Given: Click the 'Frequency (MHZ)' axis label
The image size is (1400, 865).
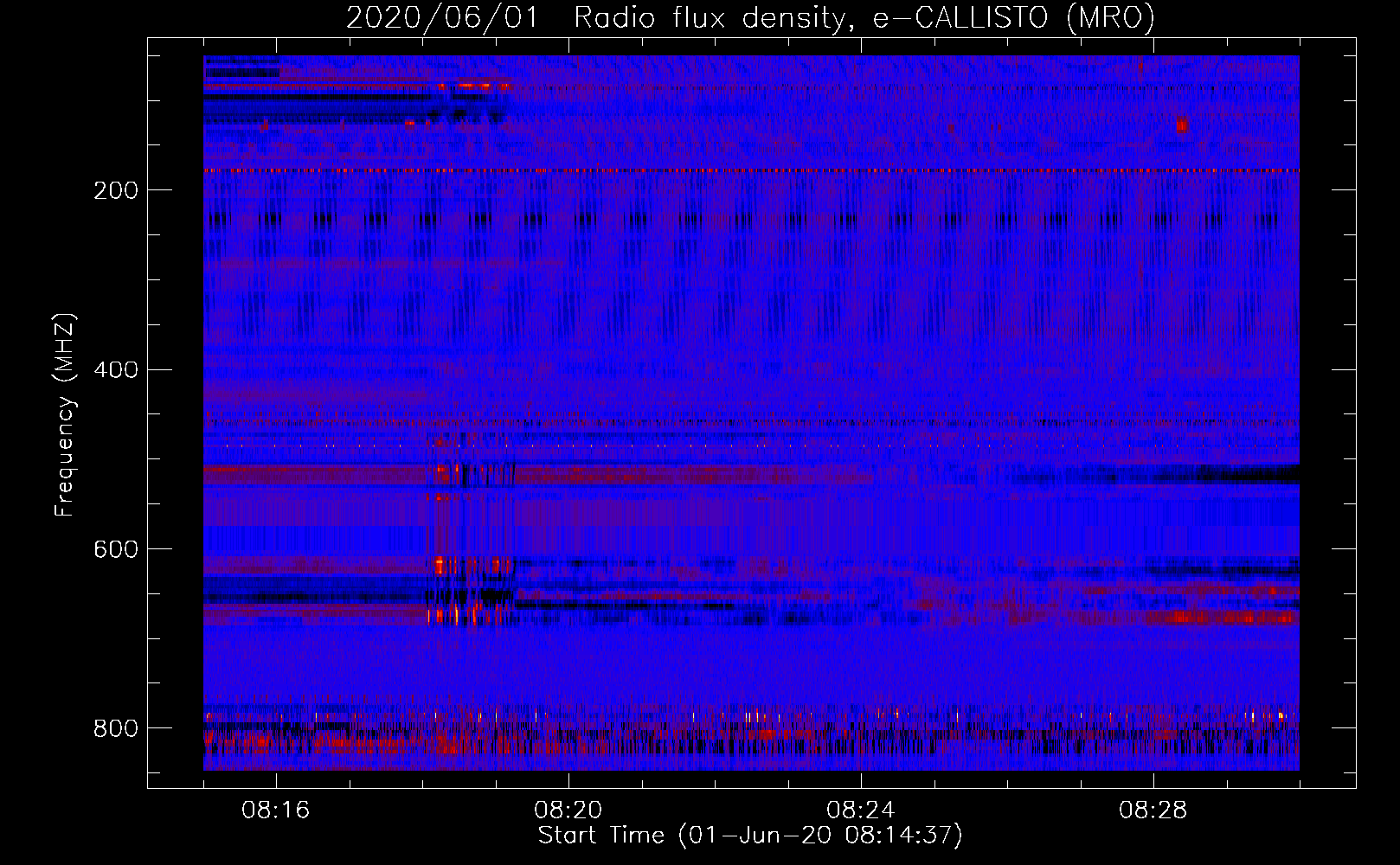Looking at the screenshot, I should tap(65, 415).
